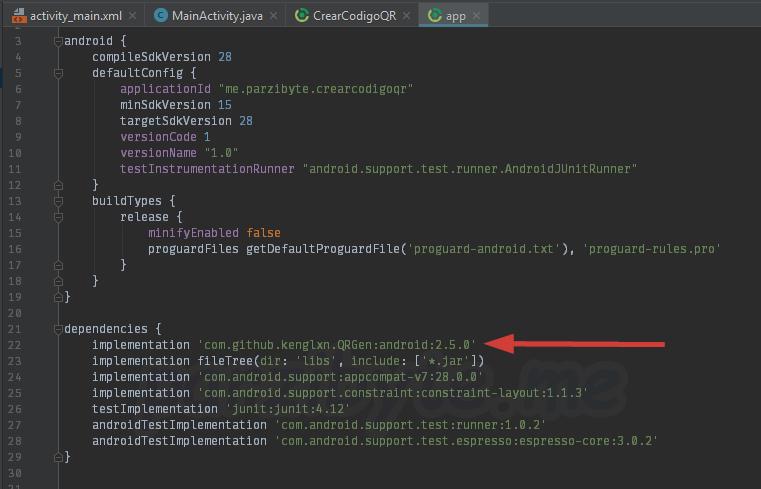Click the test:runner:1.0.2 dependency string
The width and height of the screenshot is (761, 489).
coord(411,425)
